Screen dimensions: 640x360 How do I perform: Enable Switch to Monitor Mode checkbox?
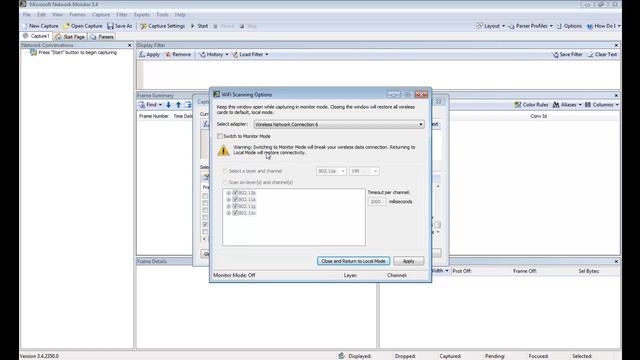pos(220,136)
